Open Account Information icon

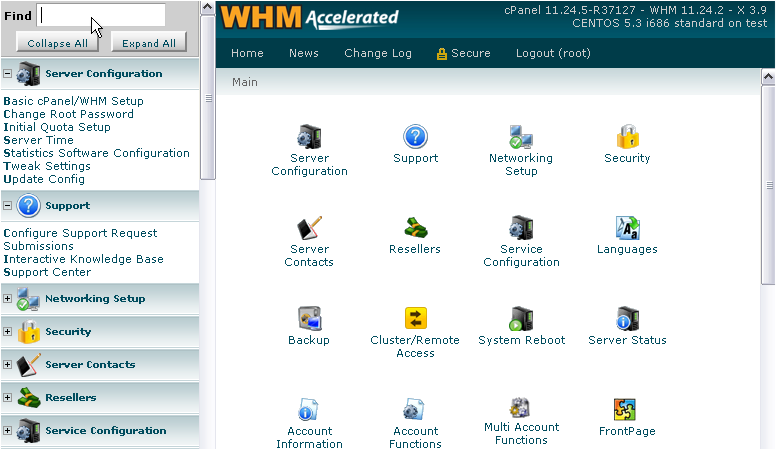[309, 410]
